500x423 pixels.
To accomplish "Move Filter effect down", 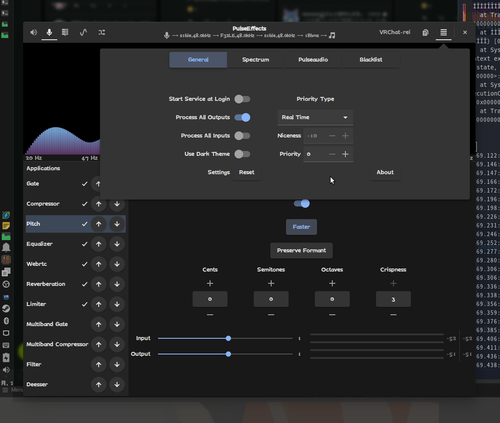I will [117, 364].
